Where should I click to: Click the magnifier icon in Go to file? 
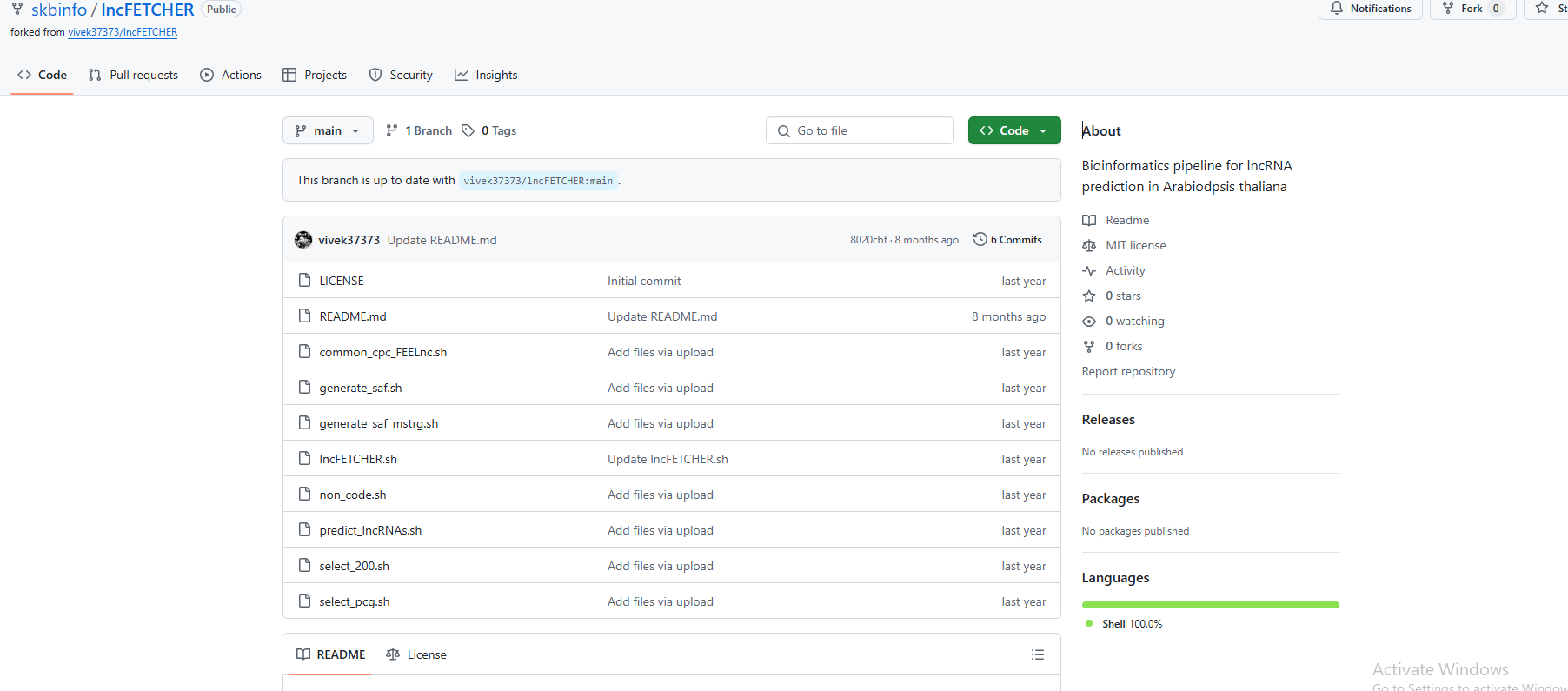pyautogui.click(x=784, y=130)
